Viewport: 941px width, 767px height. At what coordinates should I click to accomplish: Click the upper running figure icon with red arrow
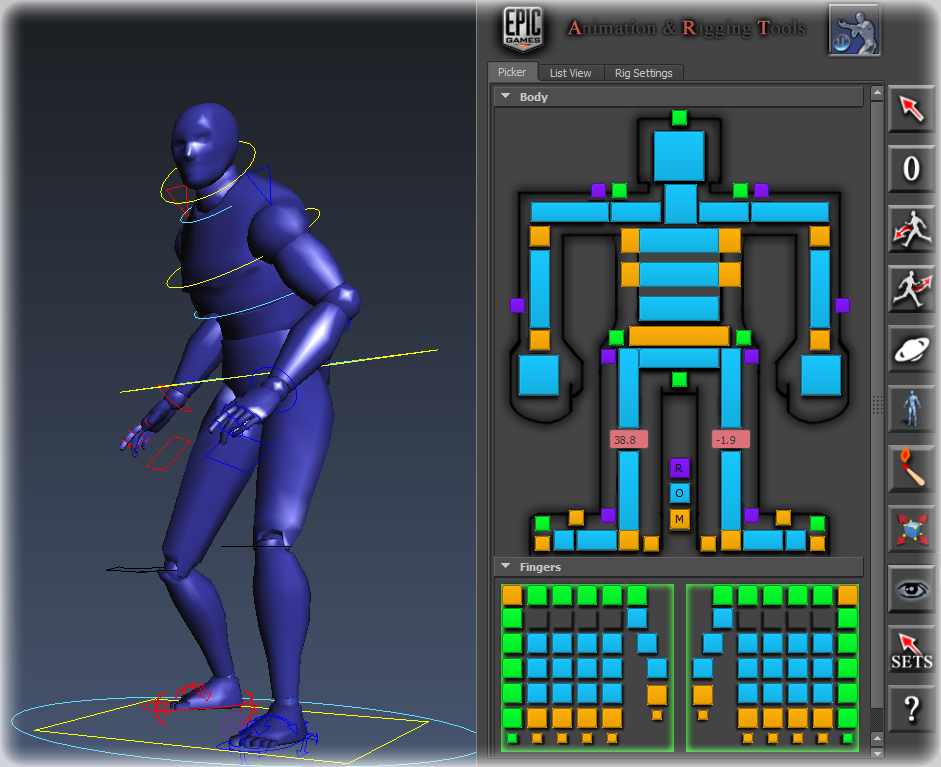[911, 229]
